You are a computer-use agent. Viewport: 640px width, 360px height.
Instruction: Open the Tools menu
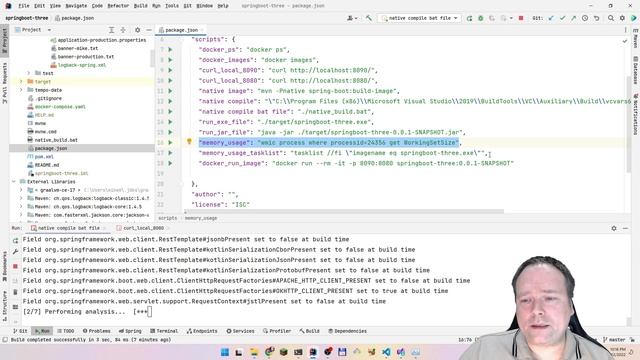(x=171, y=6)
